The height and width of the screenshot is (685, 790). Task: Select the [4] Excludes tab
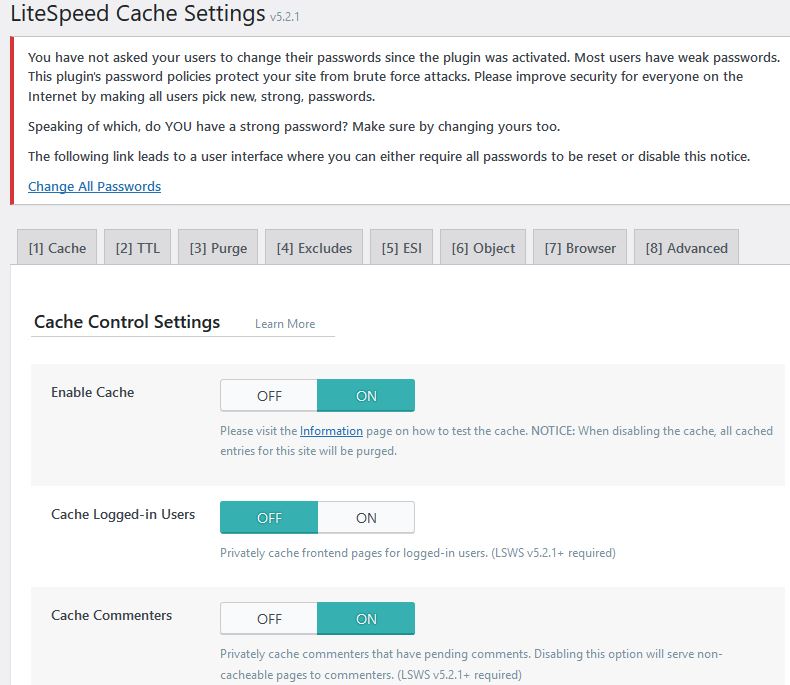tap(314, 247)
